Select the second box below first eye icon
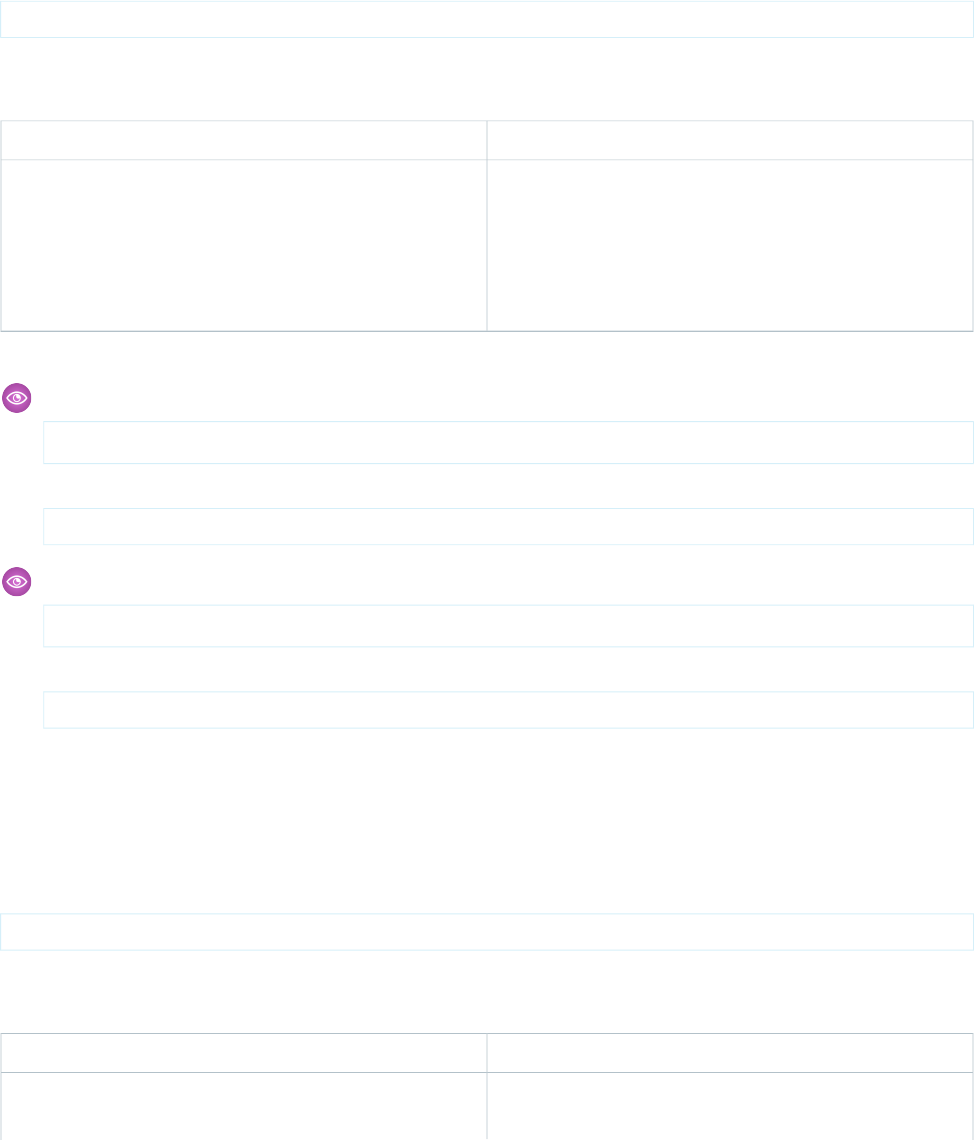This screenshot has height=1140, width=974. click(508, 526)
